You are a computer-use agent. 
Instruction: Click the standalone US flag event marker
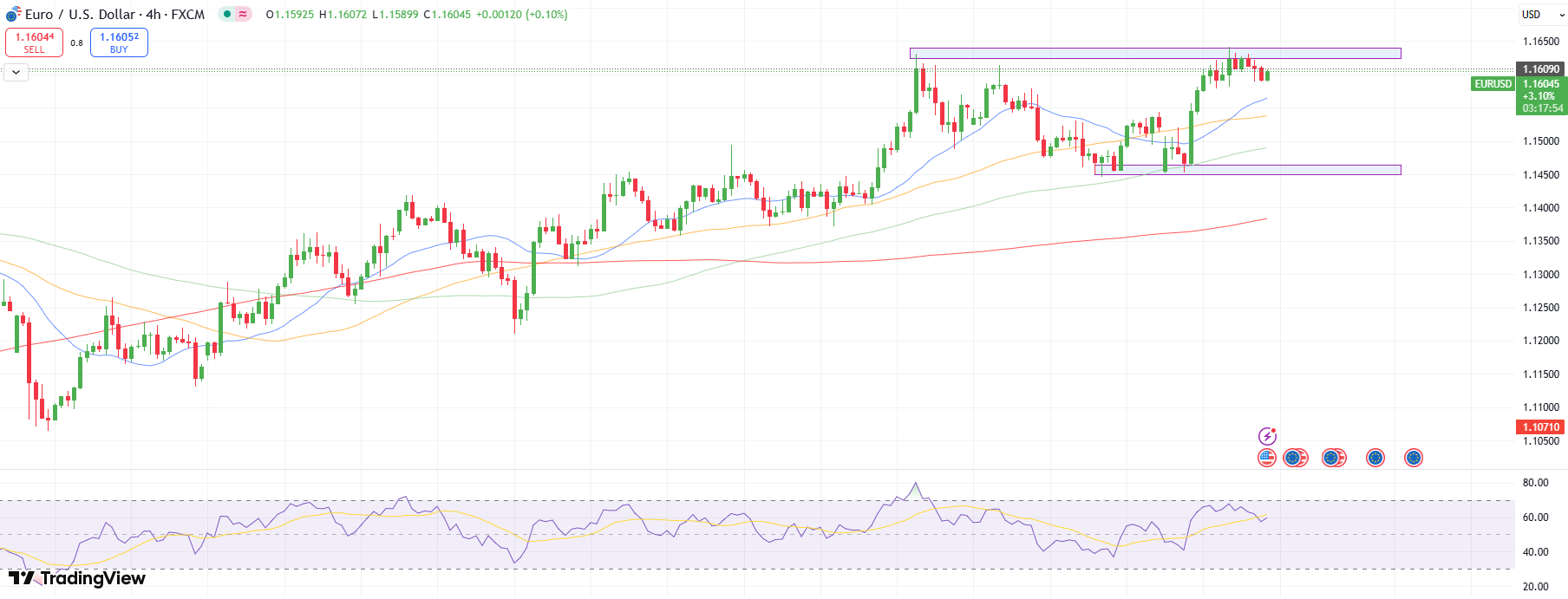click(x=1266, y=458)
